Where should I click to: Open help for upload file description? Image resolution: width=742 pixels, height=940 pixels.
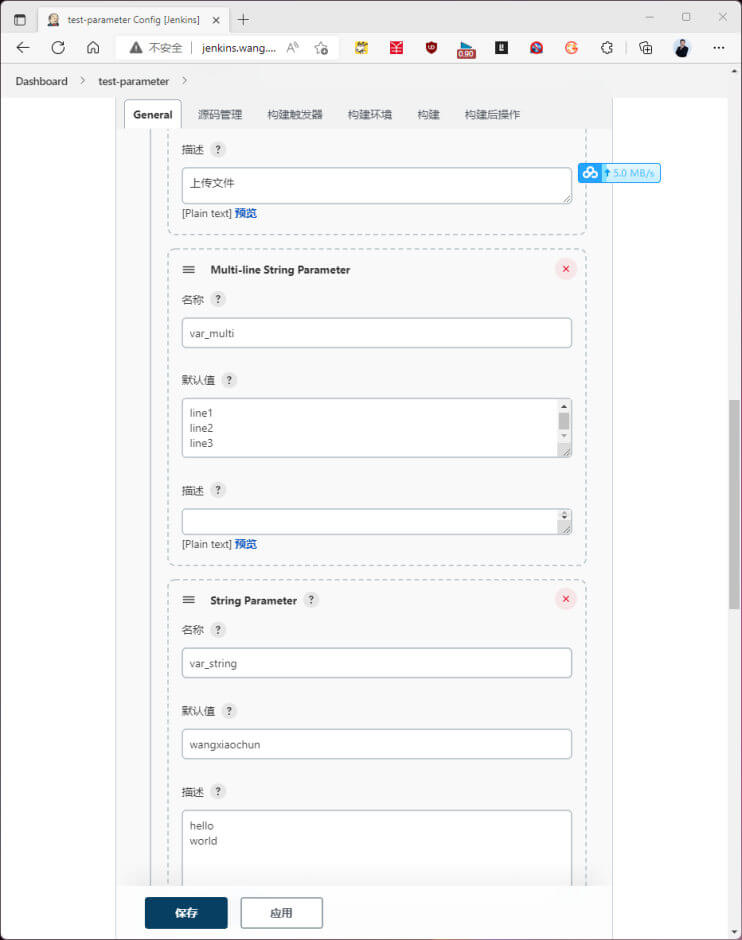tap(218, 149)
